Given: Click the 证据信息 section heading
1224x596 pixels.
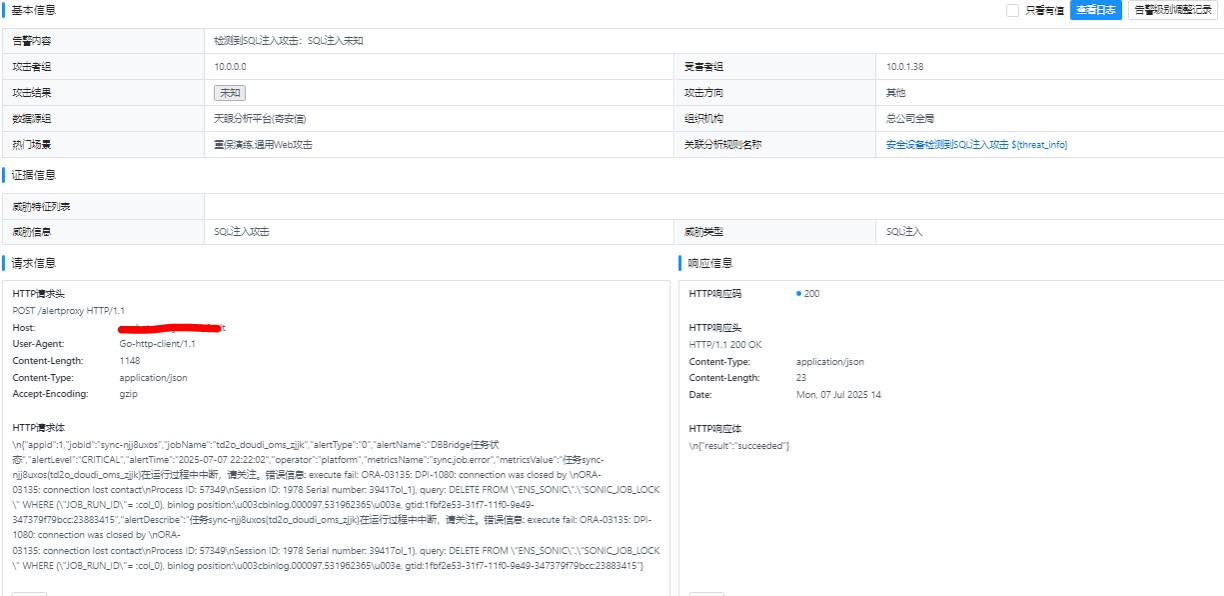Looking at the screenshot, I should pyautogui.click(x=33, y=176).
